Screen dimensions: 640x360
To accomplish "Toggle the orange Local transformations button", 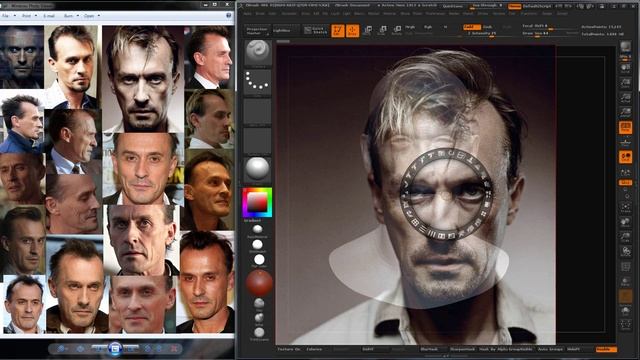I will 625,157.
